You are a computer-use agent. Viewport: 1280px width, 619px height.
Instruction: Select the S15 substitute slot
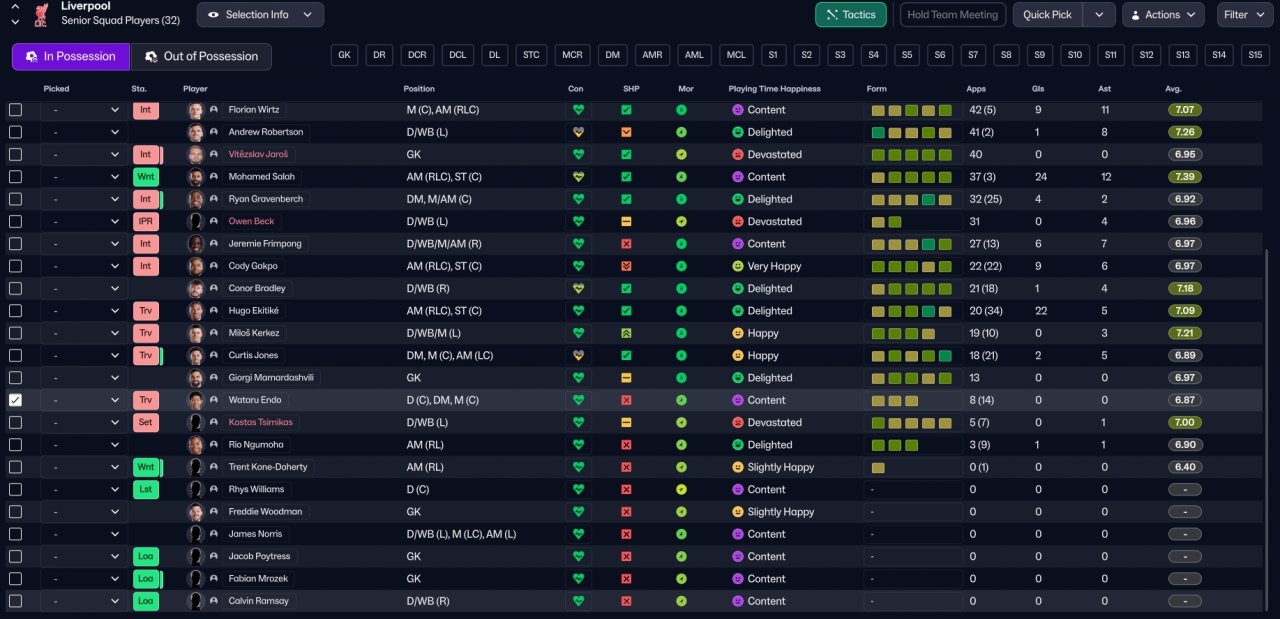[1253, 56]
